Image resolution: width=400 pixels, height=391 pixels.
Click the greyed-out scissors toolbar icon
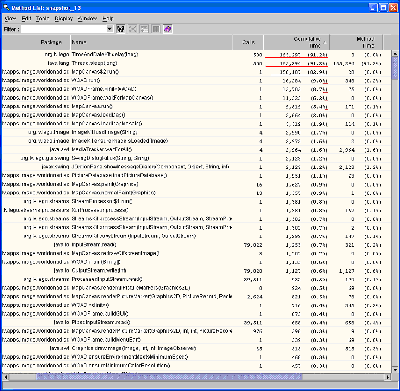(133, 29)
